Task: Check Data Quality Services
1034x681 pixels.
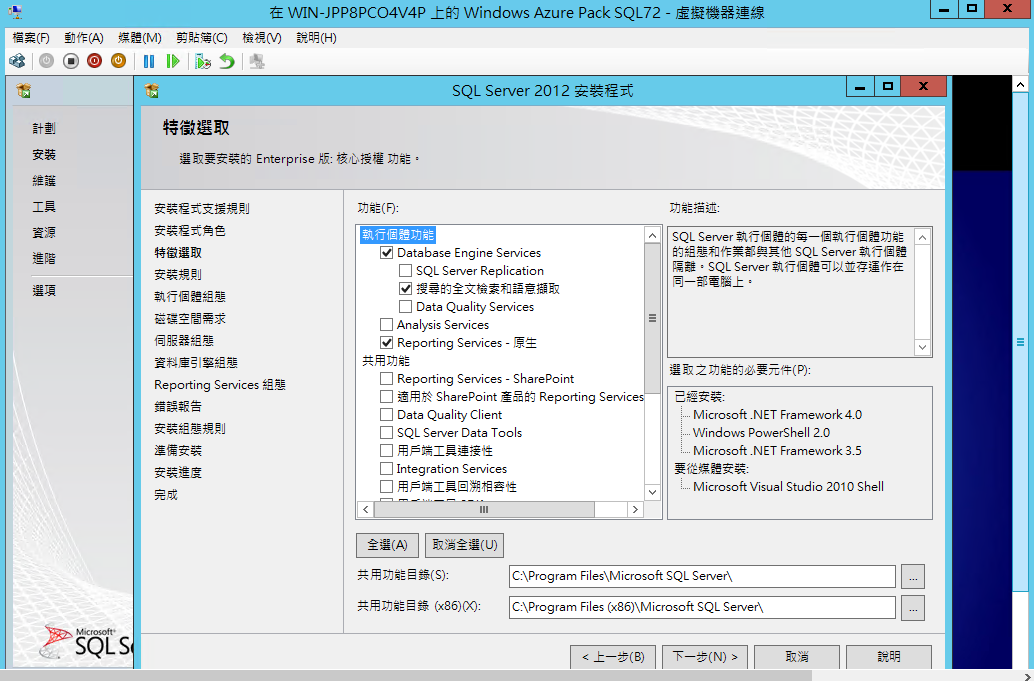Action: coord(406,307)
